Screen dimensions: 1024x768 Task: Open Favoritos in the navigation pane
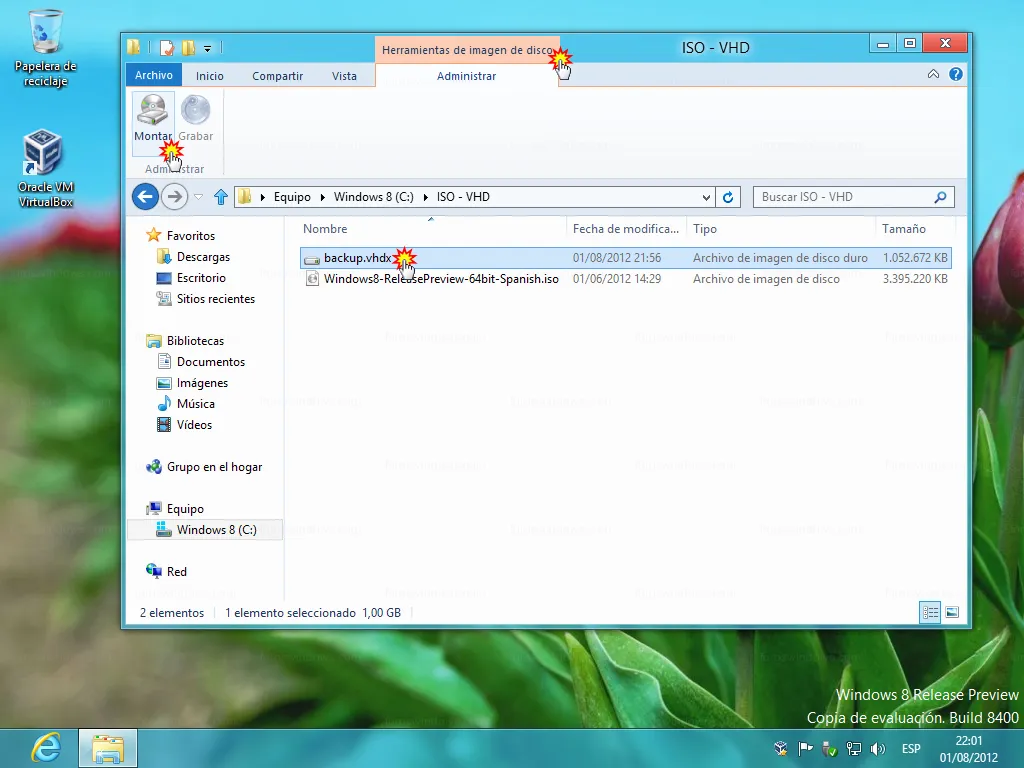(x=191, y=236)
